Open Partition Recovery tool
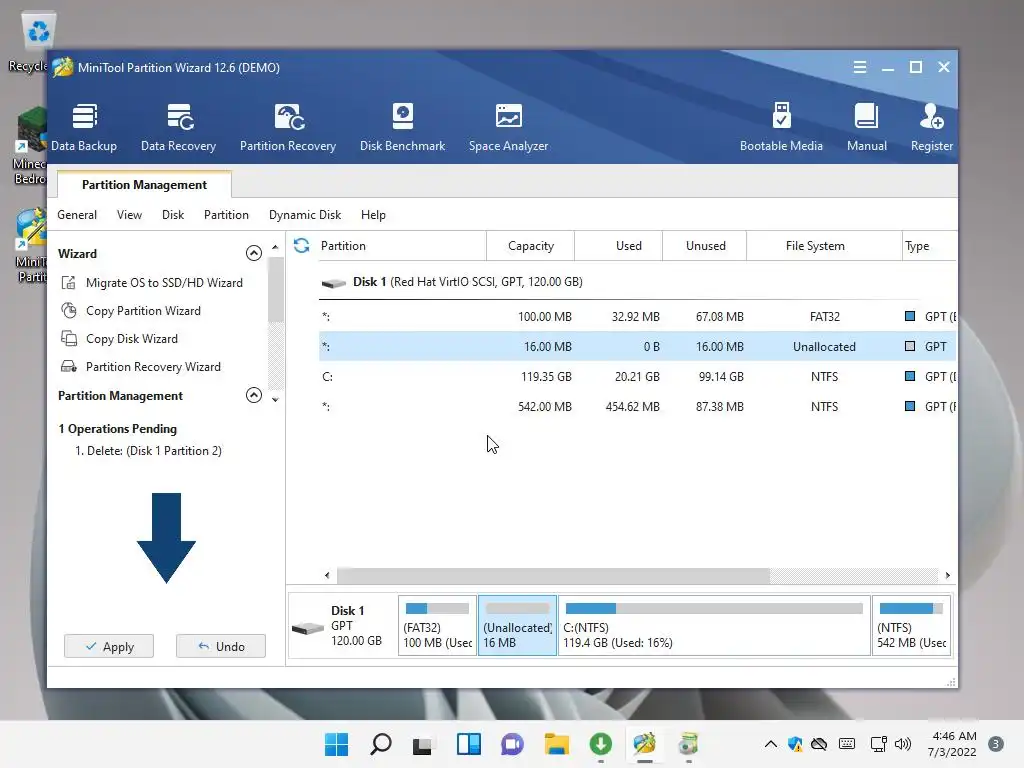The width and height of the screenshot is (1024, 768). [x=287, y=127]
